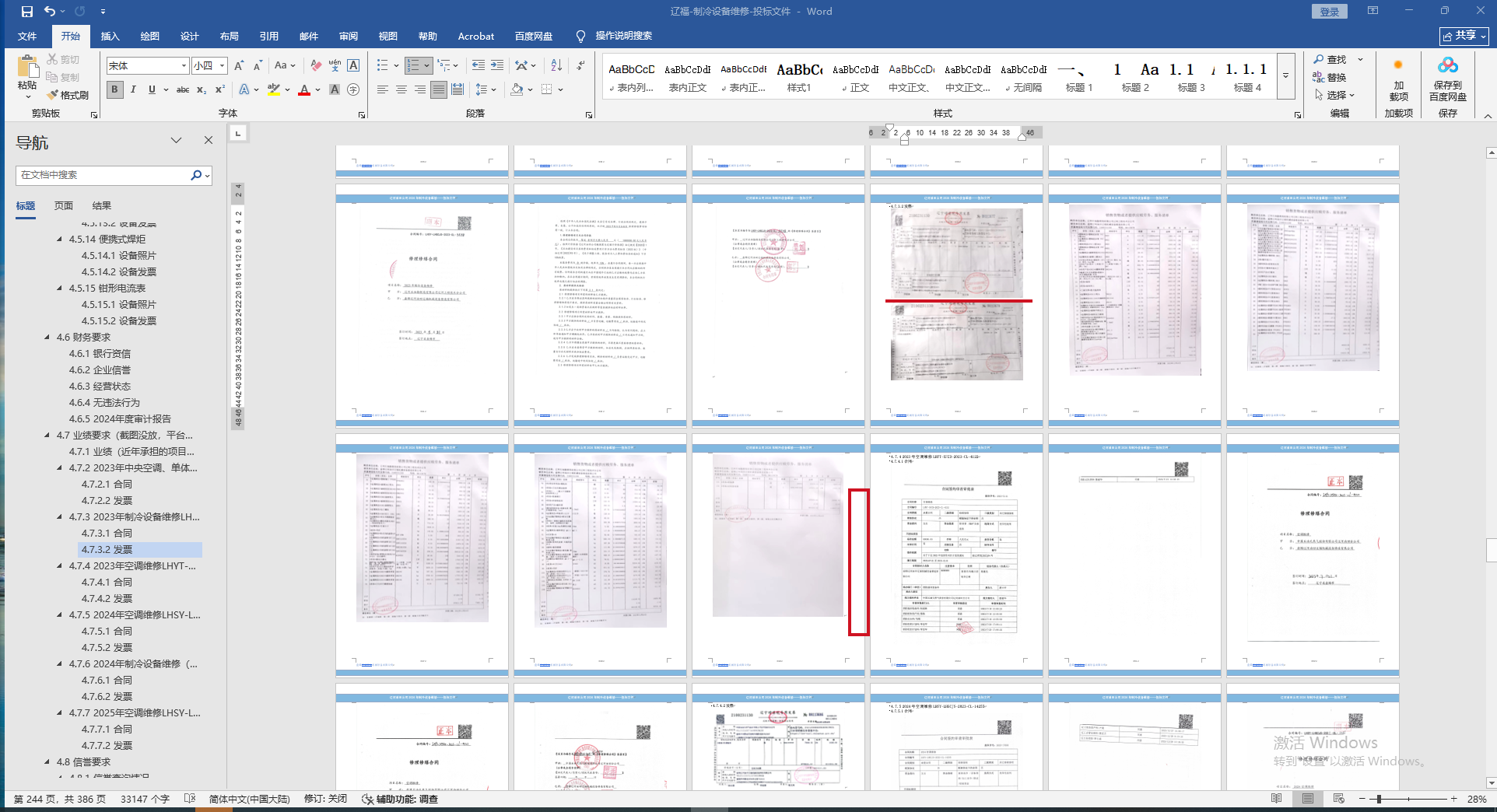The width and height of the screenshot is (1497, 812).
Task: Apply the 标题 1 style
Action: coord(1079,76)
